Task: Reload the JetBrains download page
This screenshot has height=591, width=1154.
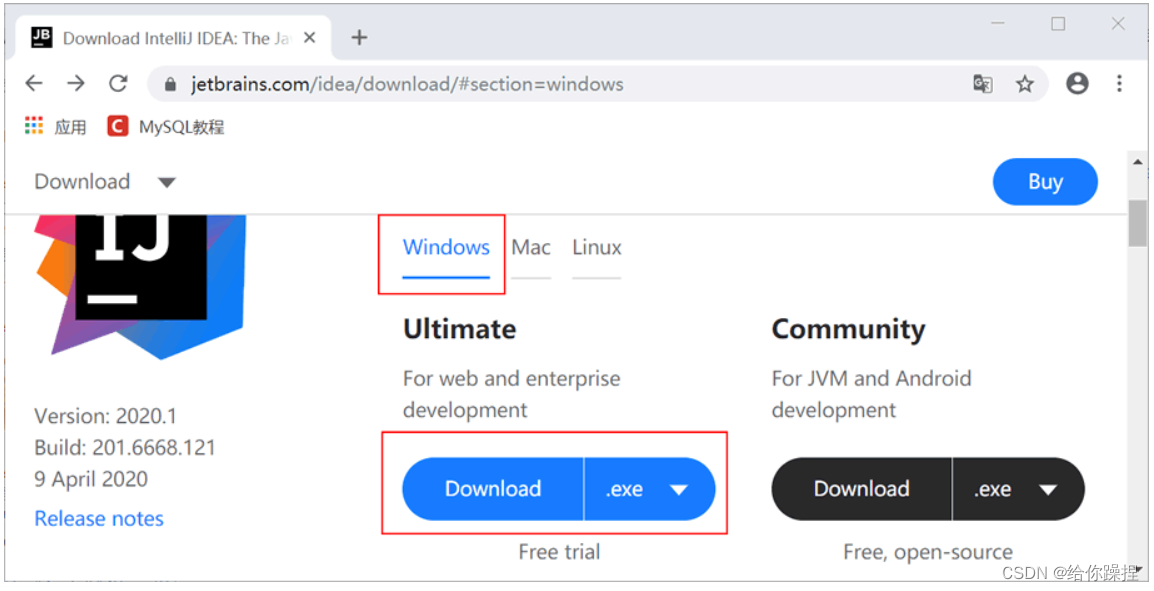Action: (118, 84)
